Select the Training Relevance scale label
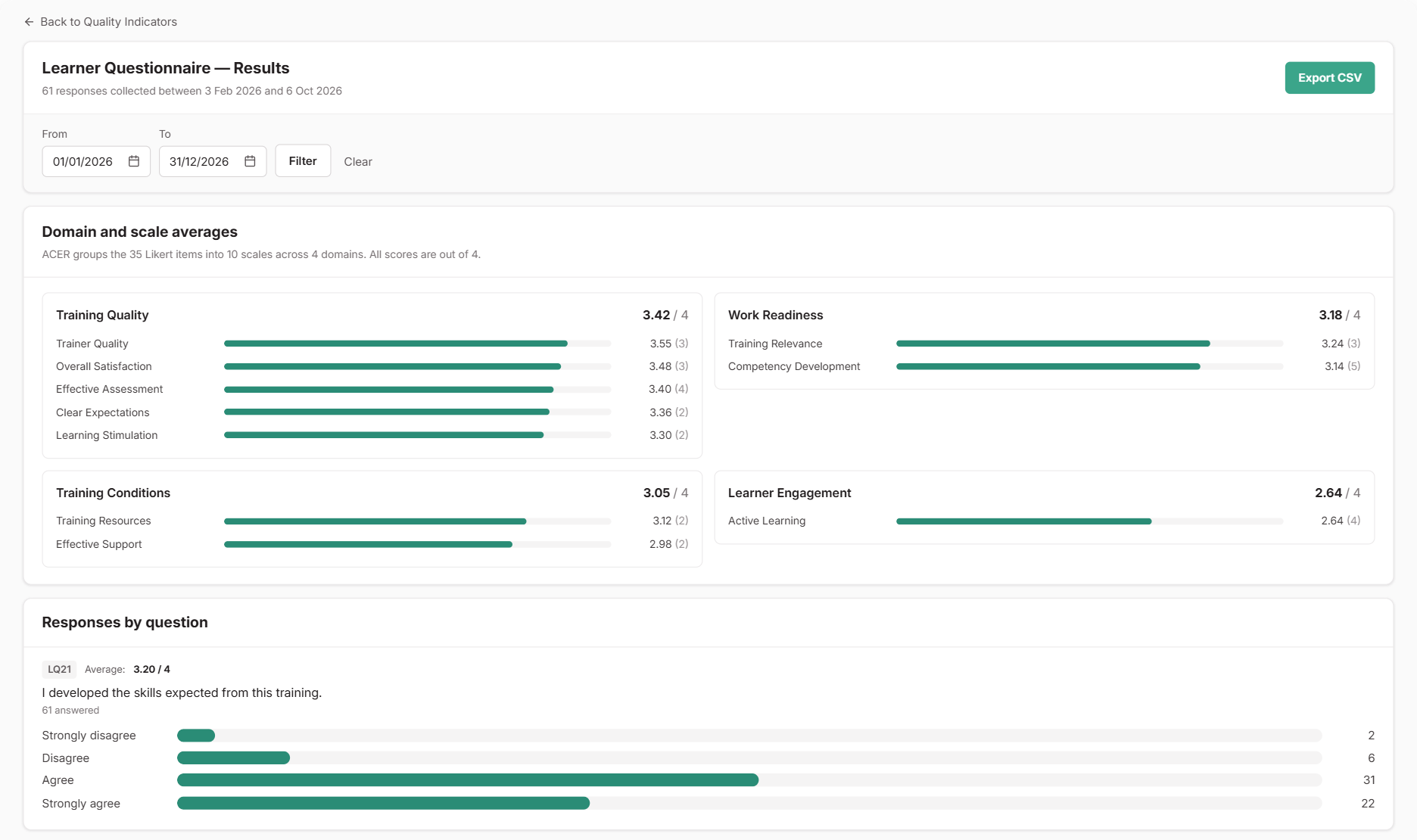This screenshot has width=1417, height=840. click(775, 344)
